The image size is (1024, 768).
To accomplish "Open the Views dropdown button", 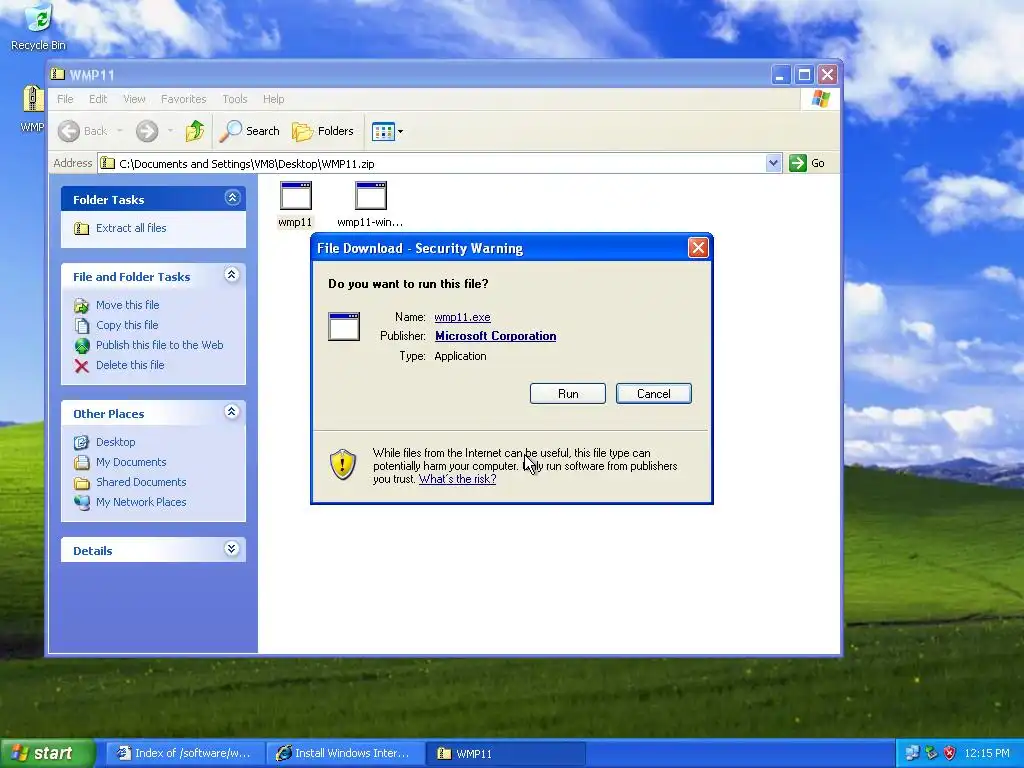I will coord(387,131).
